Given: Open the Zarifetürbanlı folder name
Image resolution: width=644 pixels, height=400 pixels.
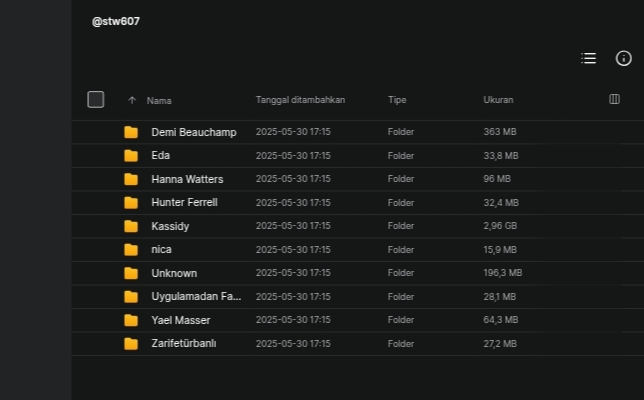Looking at the screenshot, I should pos(184,343).
